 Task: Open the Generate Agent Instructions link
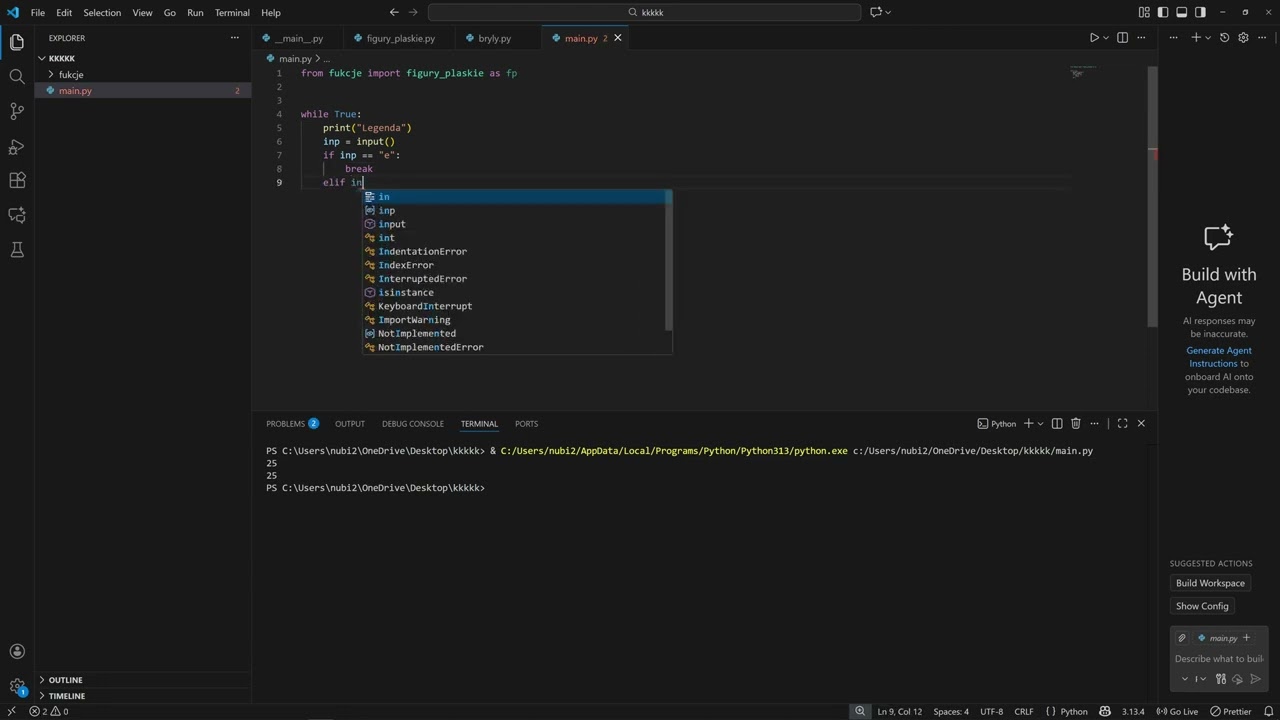tap(1216, 357)
